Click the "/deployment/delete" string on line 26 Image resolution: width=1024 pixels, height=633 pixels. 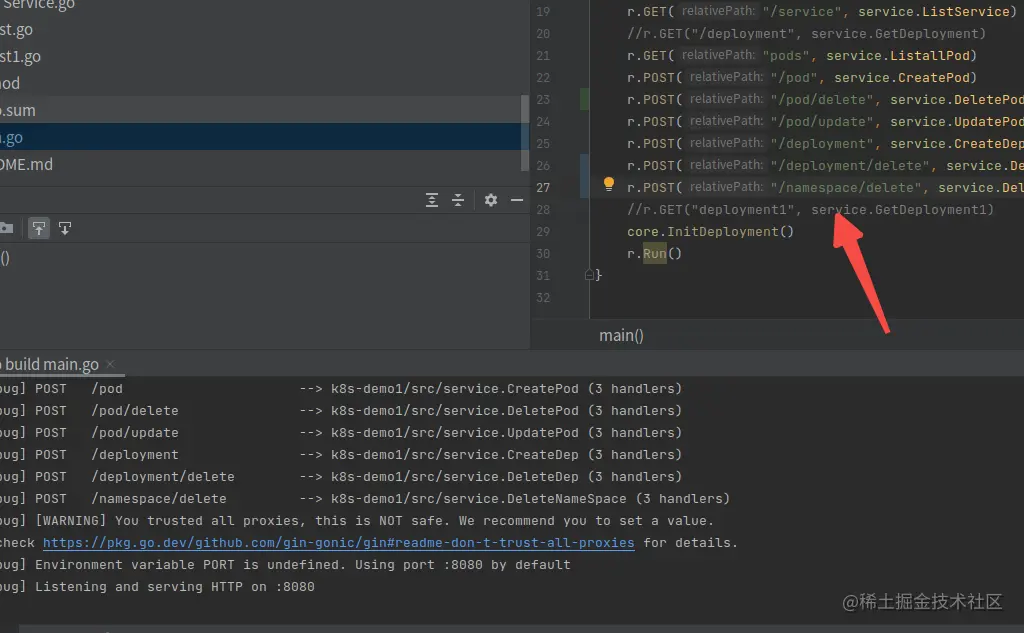[850, 166]
